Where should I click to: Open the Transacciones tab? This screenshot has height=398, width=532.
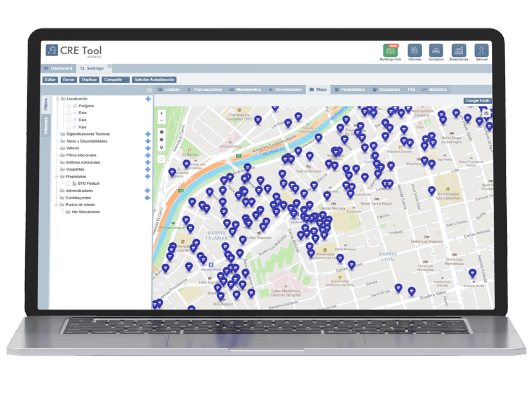tap(205, 90)
